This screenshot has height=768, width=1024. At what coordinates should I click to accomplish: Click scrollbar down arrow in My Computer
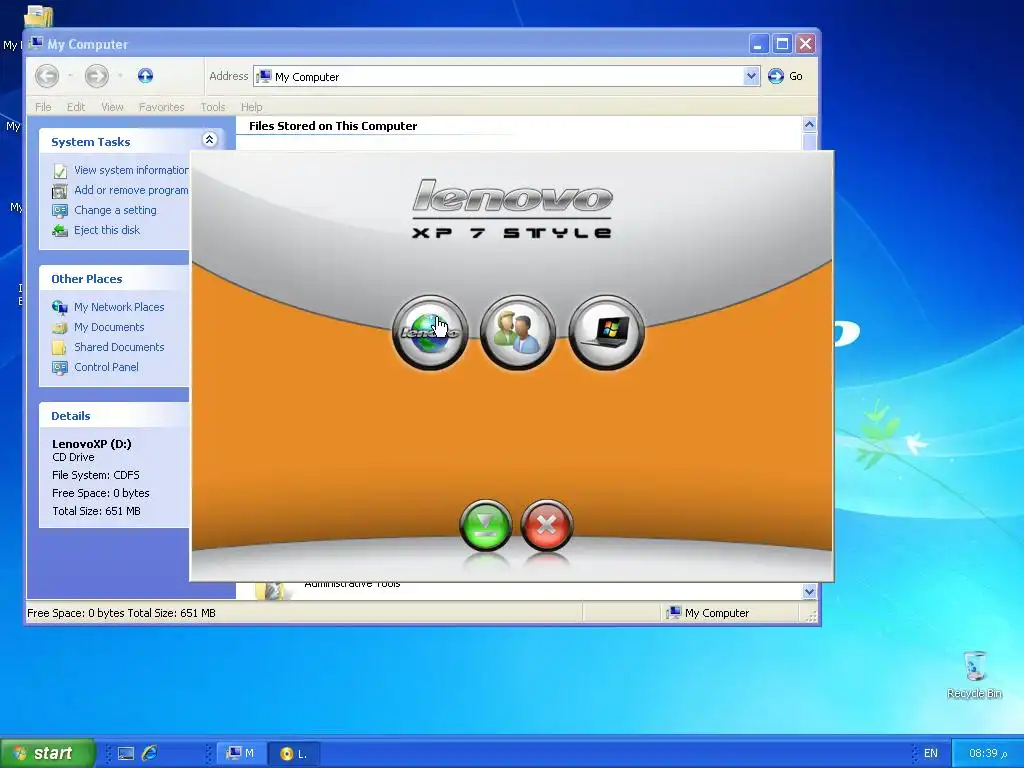coord(809,592)
